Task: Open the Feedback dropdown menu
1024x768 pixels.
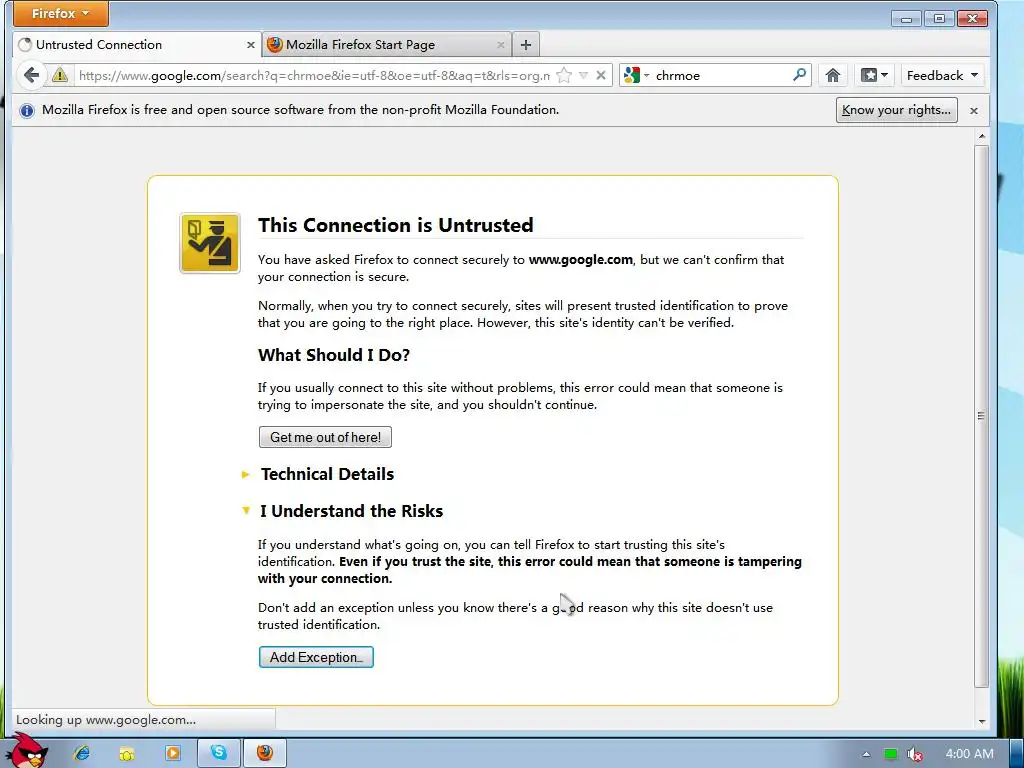Action: tap(942, 76)
